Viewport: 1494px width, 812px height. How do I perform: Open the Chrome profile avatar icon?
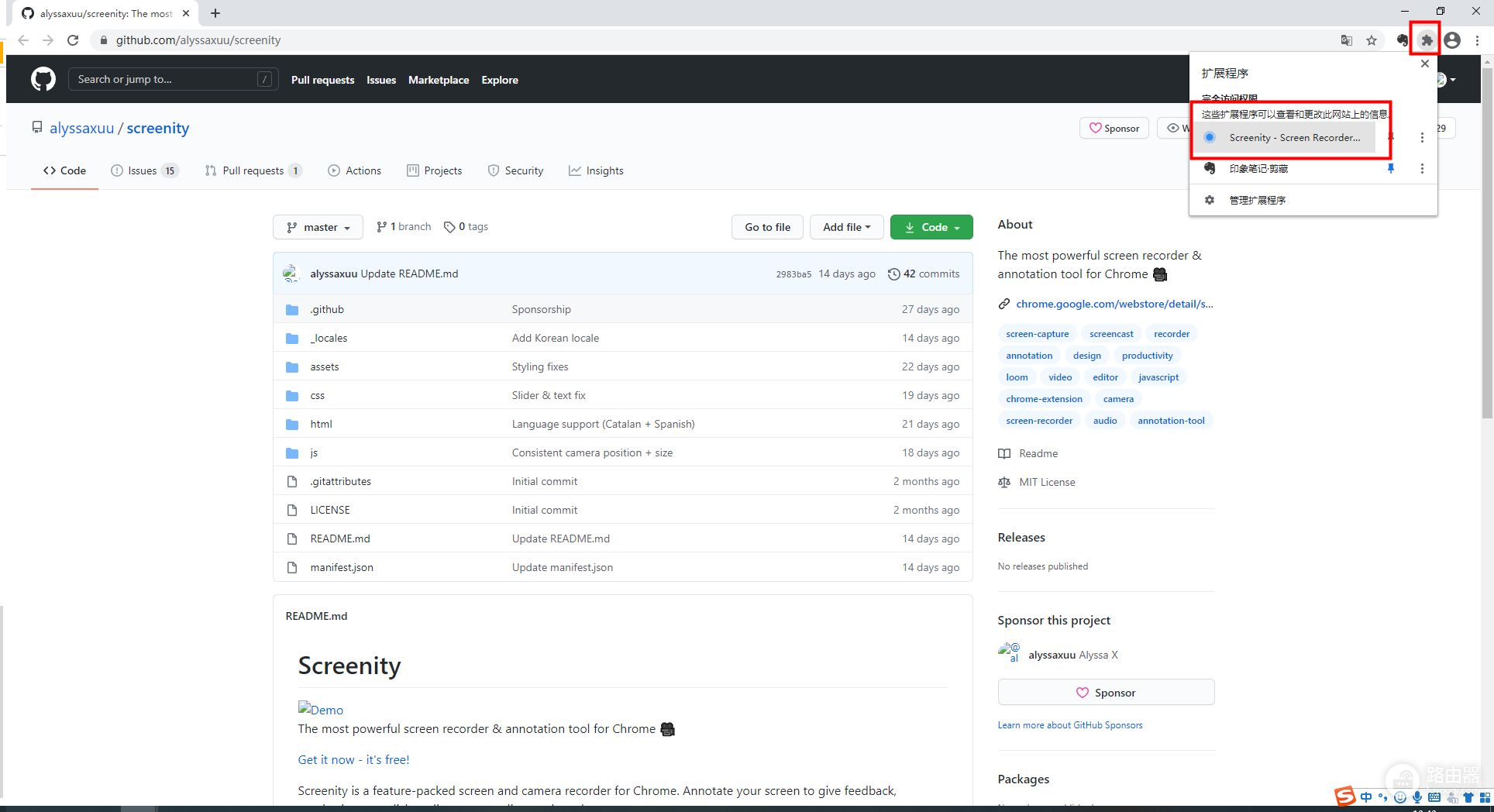(x=1452, y=40)
